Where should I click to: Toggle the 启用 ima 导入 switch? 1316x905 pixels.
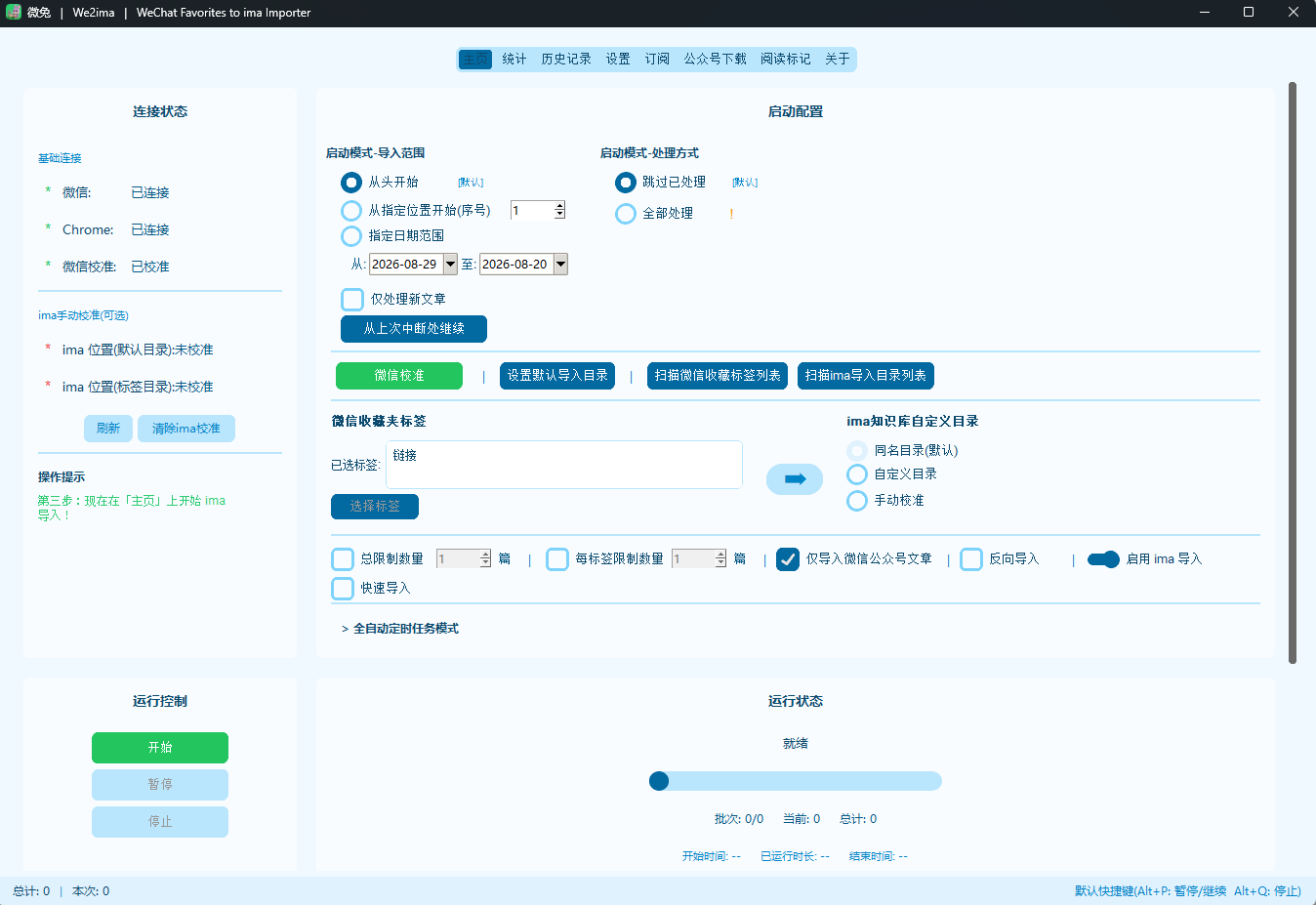click(1103, 559)
